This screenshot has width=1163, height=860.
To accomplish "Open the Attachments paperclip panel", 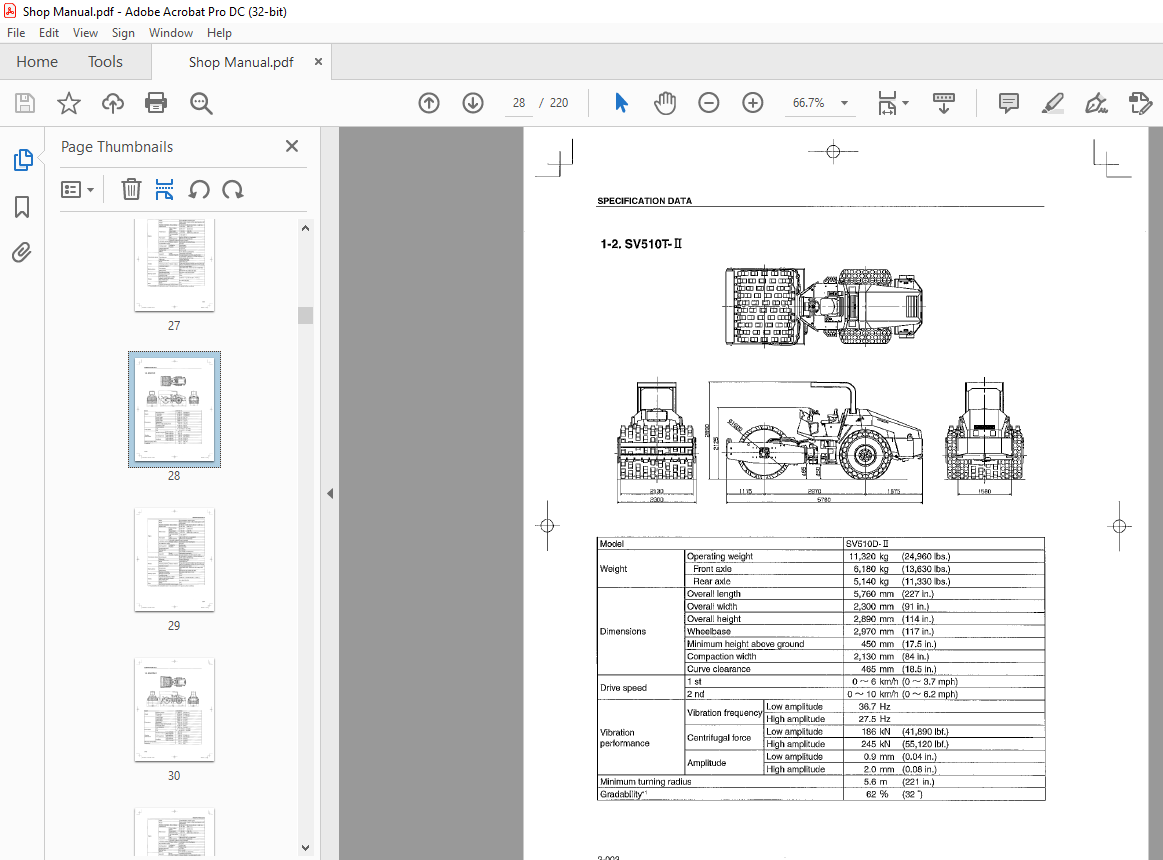I will (x=22, y=253).
